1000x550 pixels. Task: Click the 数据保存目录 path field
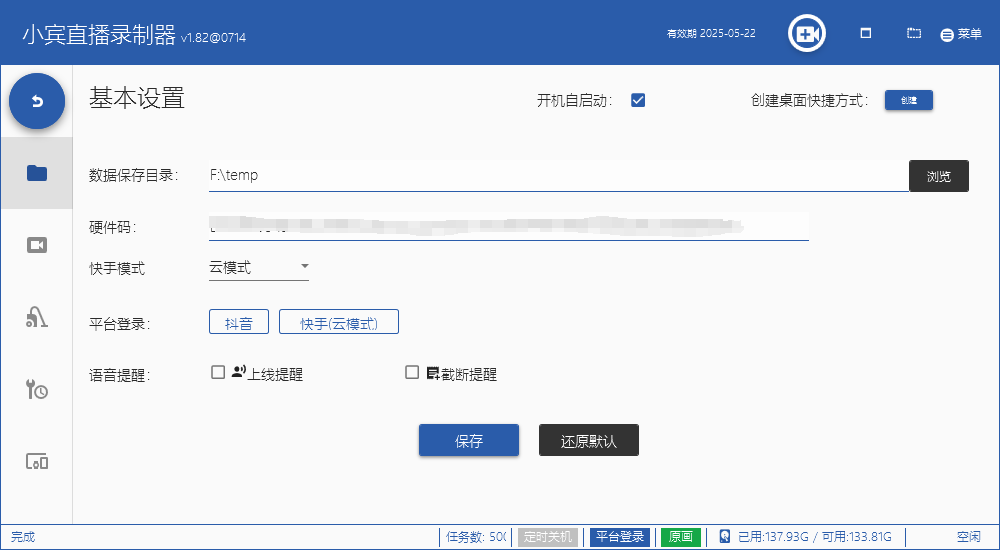coord(559,175)
